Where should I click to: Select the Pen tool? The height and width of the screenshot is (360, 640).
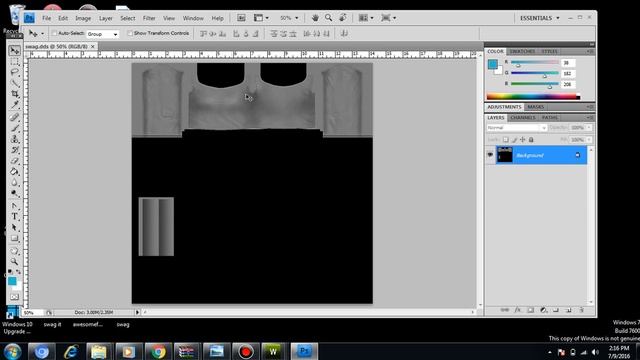pos(15,205)
